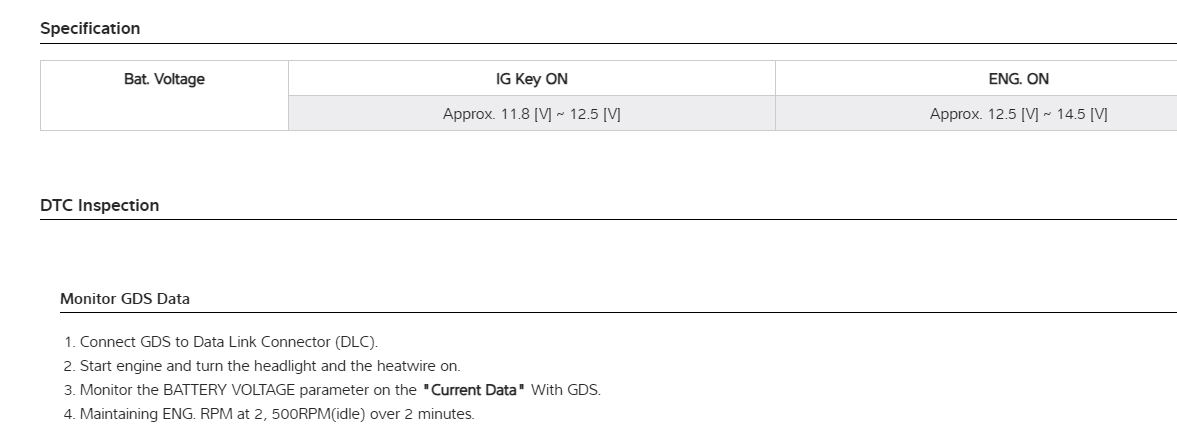Select the 11.8 [V] ~ 12.5 [V] value cell
1177x428 pixels.
click(531, 114)
